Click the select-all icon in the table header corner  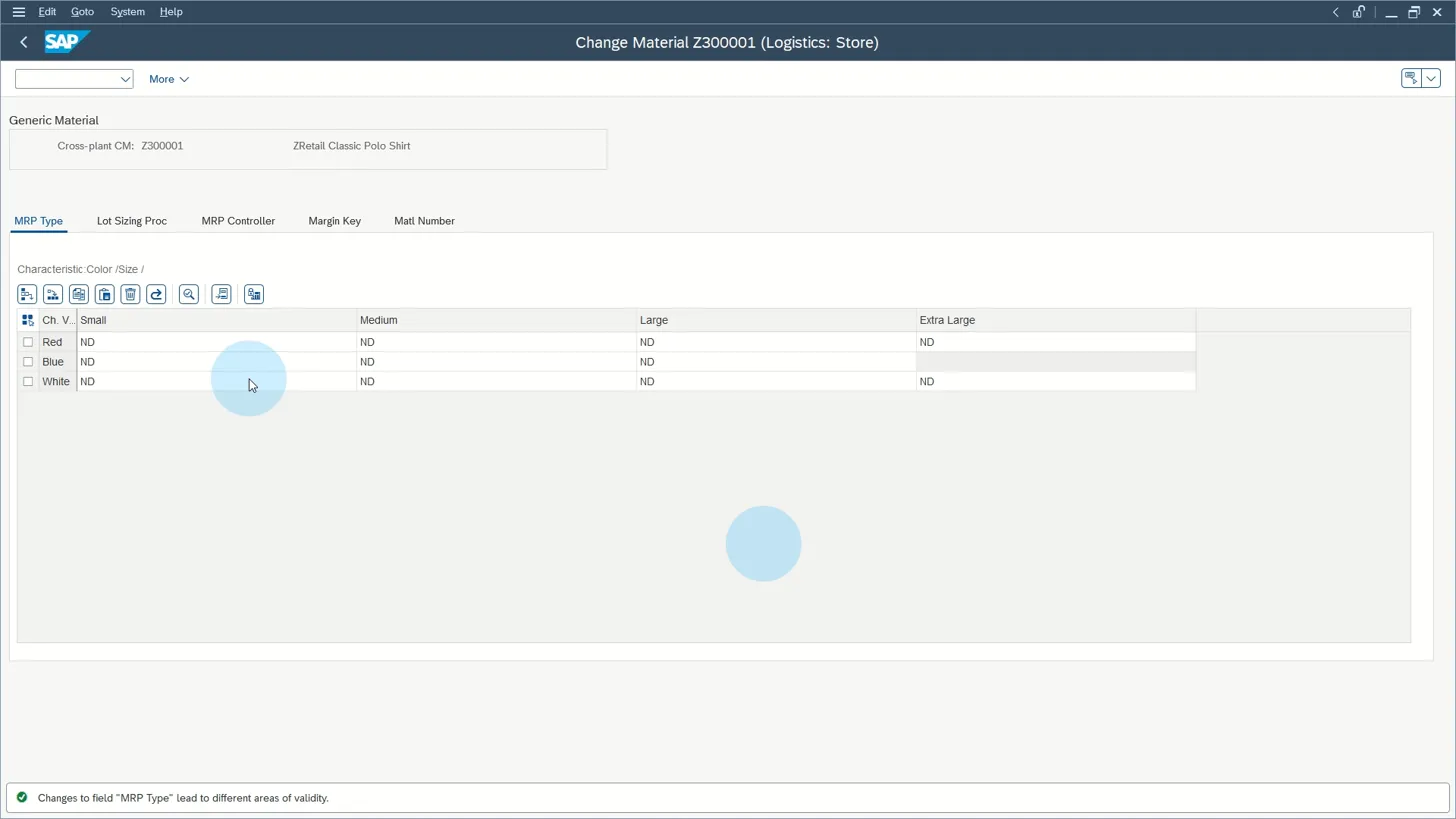(x=28, y=320)
